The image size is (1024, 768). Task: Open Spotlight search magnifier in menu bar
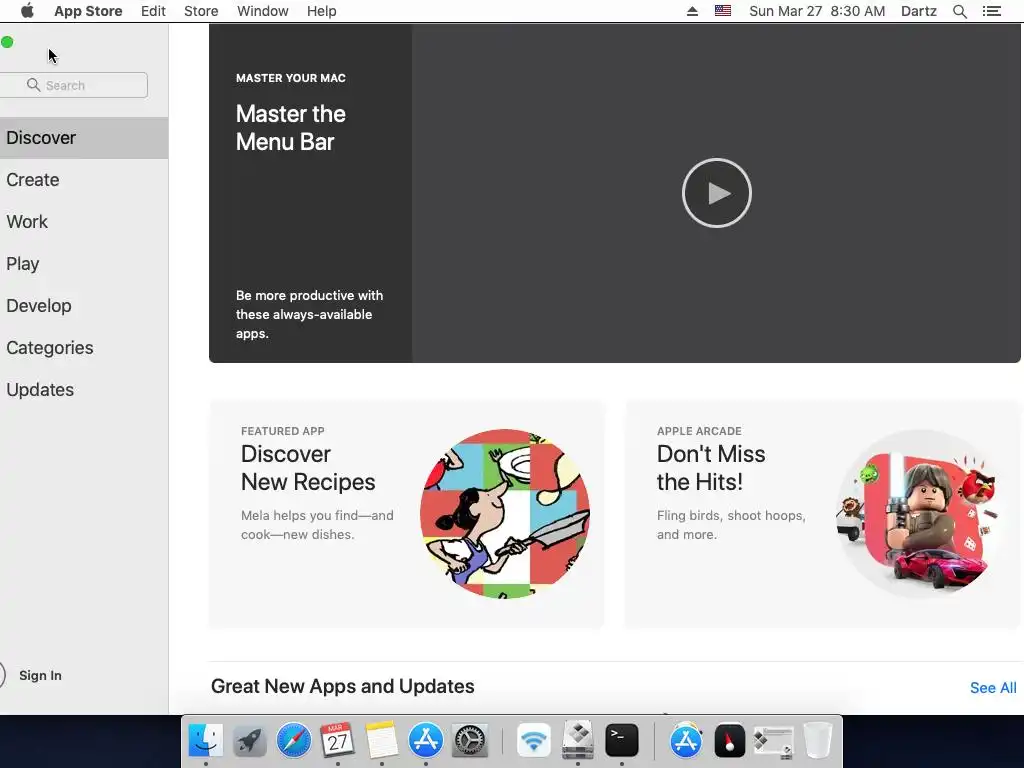click(x=959, y=11)
